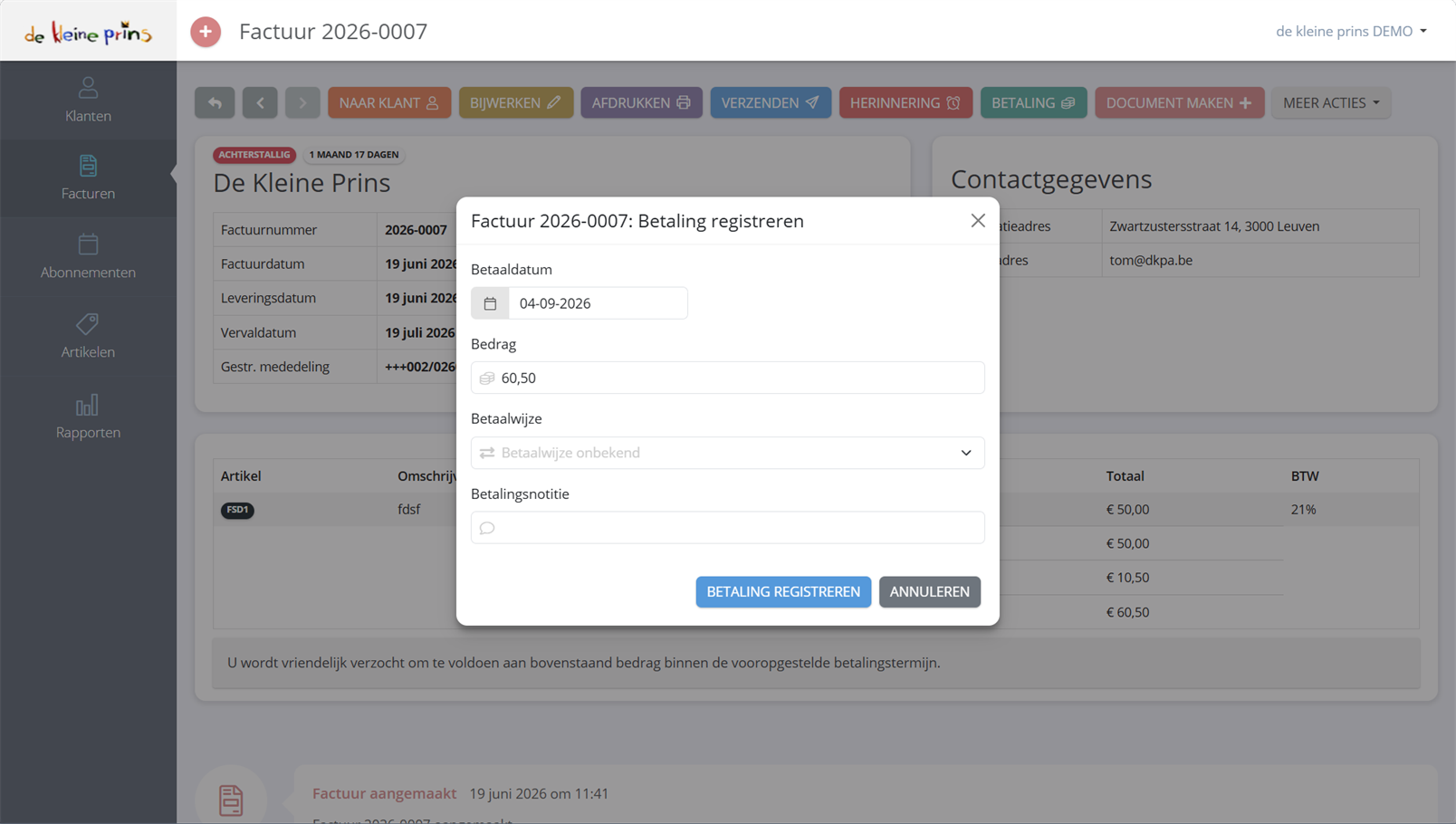Click the Betalingsnotitie input field
This screenshot has height=824, width=1456.
[727, 528]
